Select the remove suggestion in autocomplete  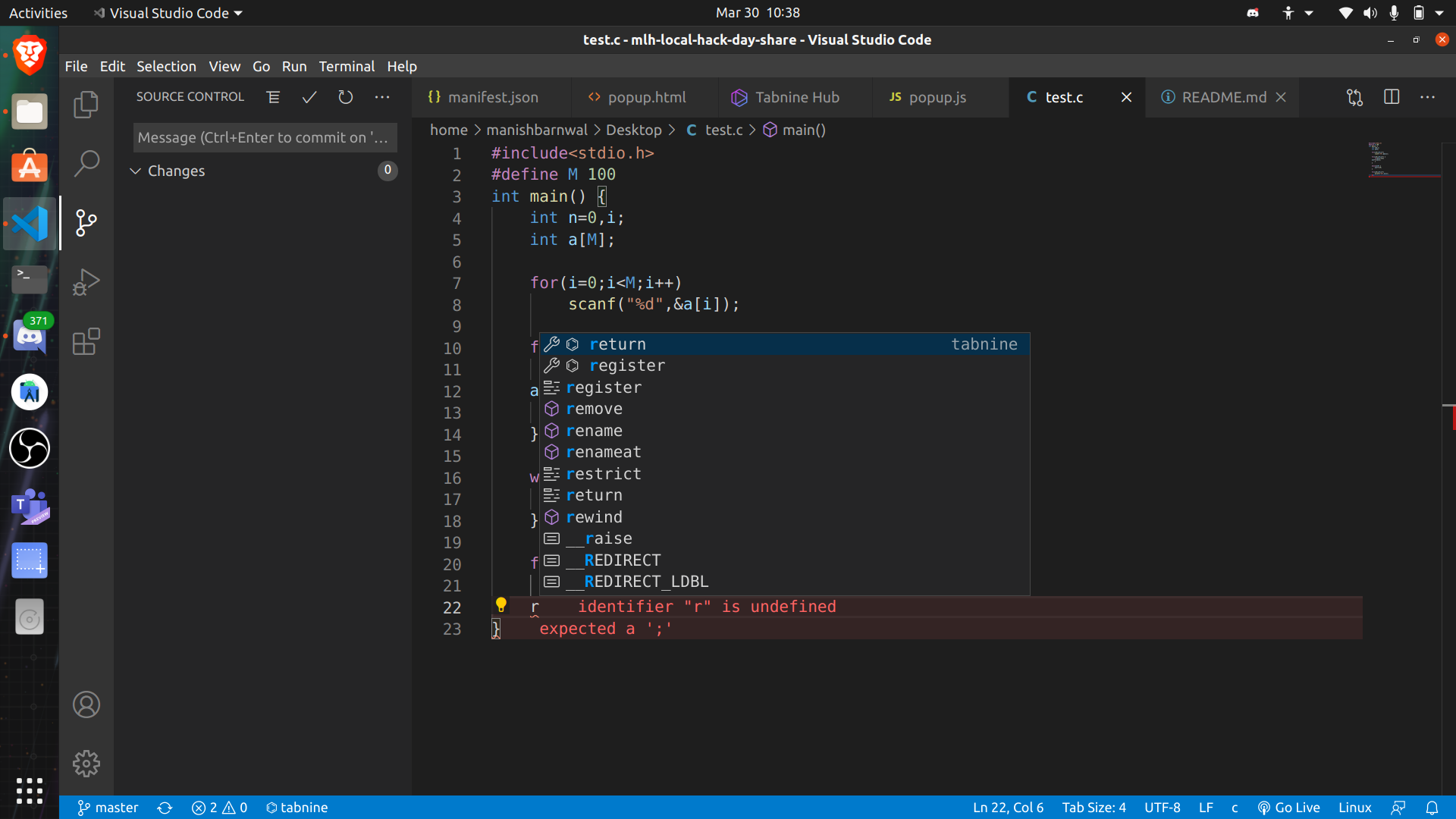[x=594, y=409]
